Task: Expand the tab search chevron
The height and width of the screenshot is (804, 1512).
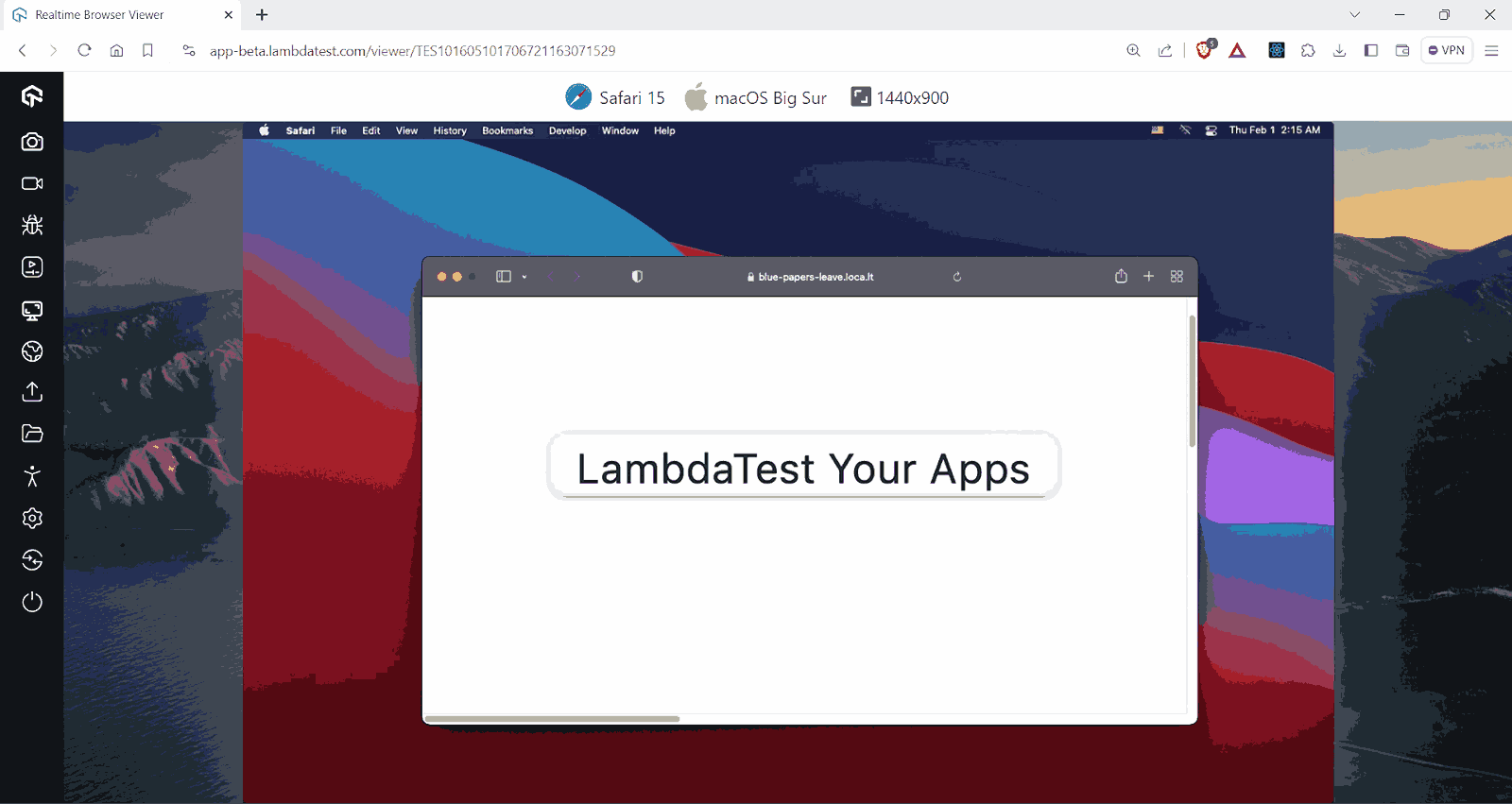Action: click(x=1354, y=15)
